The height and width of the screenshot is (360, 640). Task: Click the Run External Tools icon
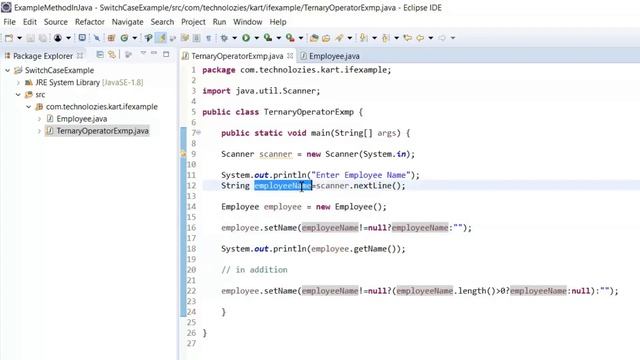click(290, 38)
